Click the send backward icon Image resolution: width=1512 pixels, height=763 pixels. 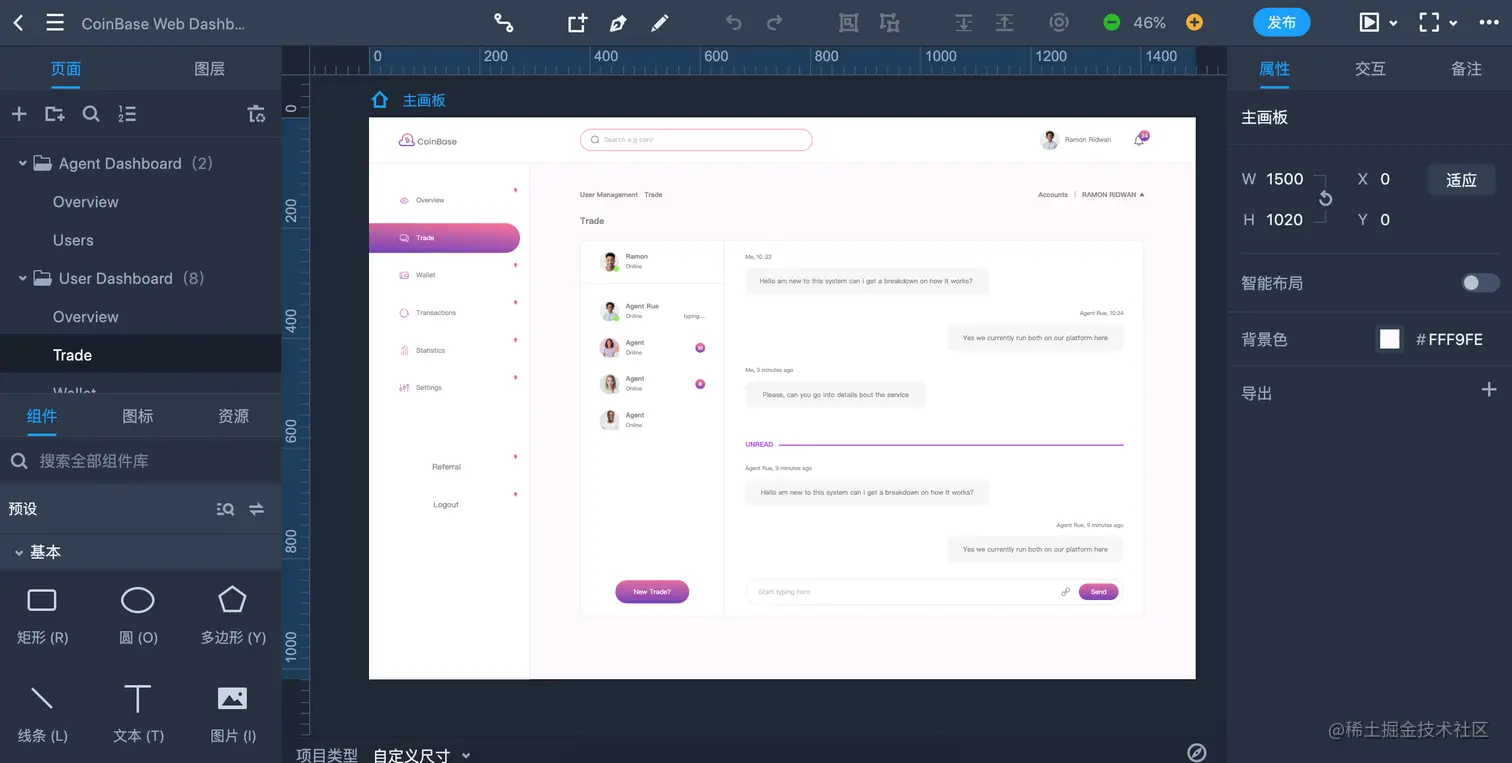click(x=963, y=22)
